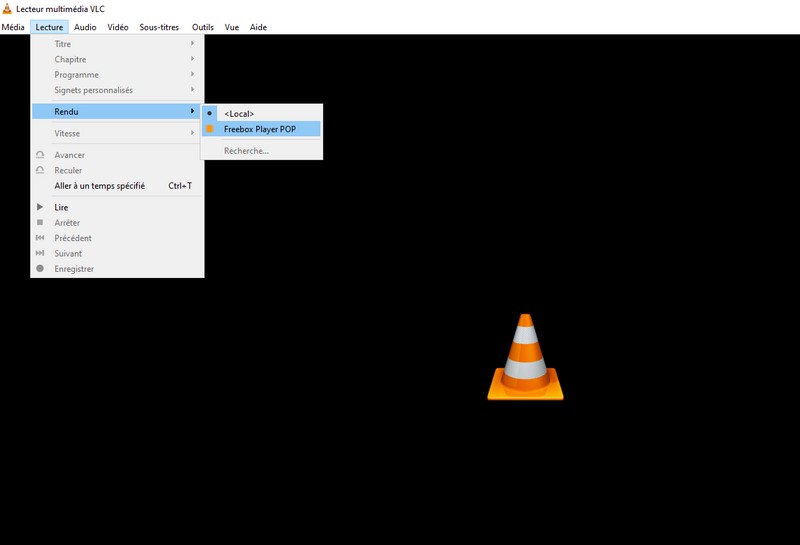Open the Sous-titres menu
The image size is (800, 545).
tap(159, 27)
